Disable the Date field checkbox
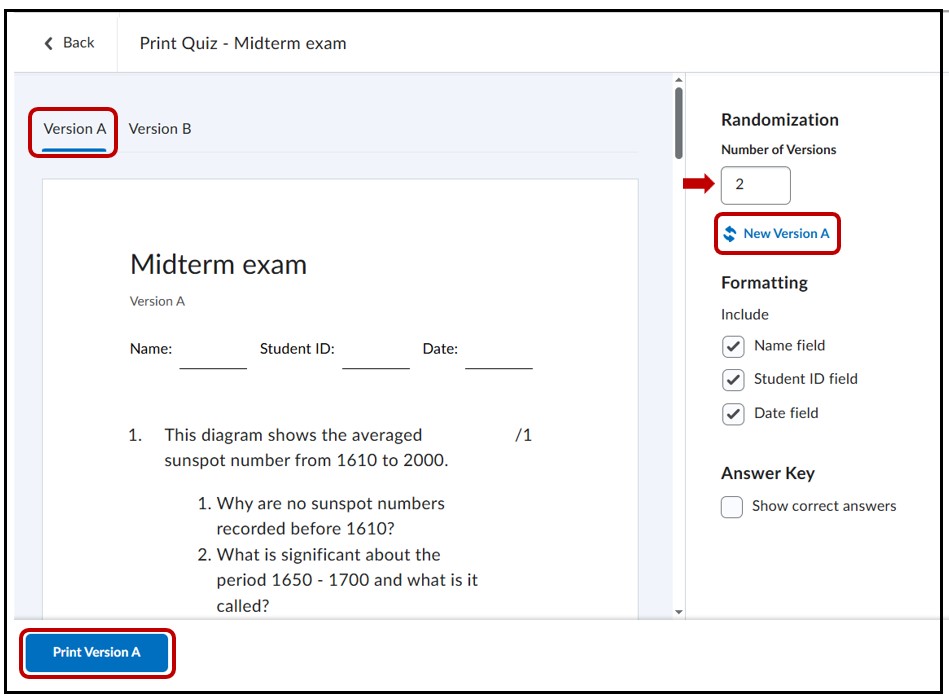This screenshot has width=949, height=698. (733, 414)
